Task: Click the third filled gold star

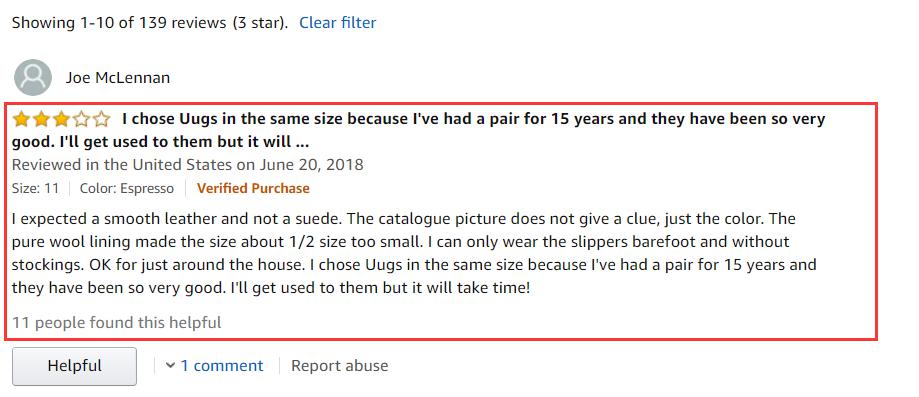Action: (61, 120)
